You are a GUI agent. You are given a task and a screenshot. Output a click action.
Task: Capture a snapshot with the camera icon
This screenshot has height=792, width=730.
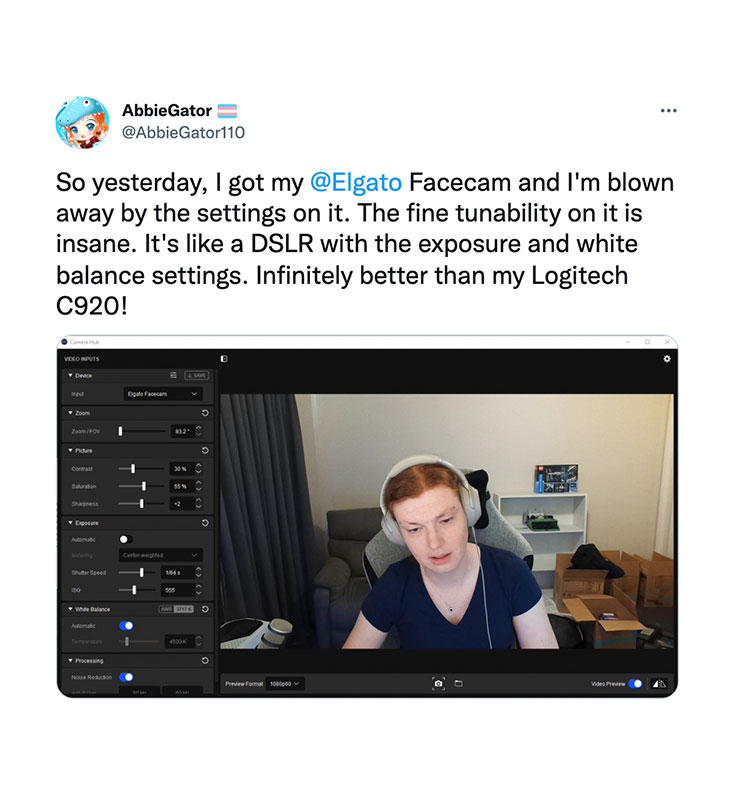pos(438,683)
